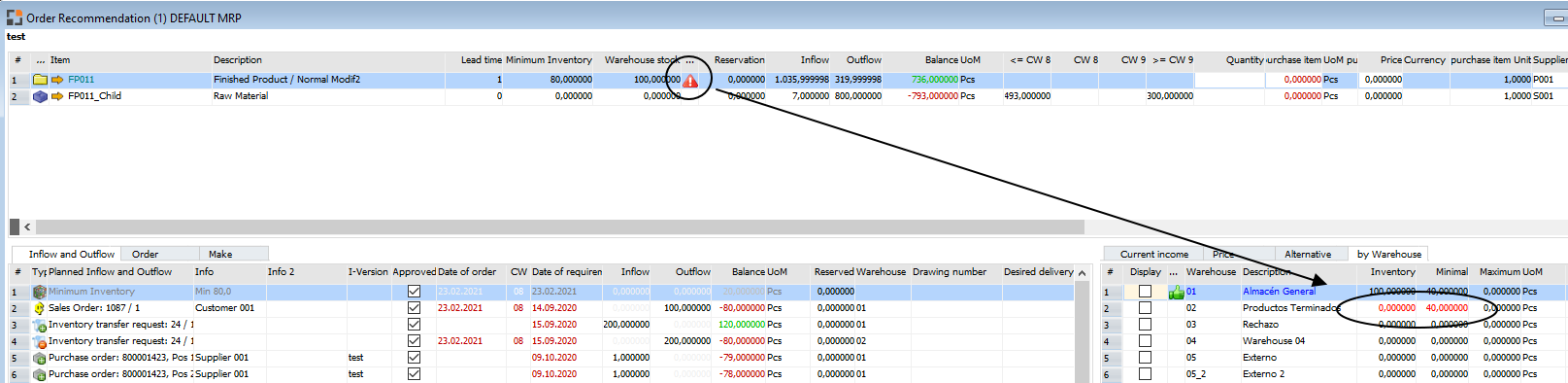Click the Sales Order 1087 type icon

[40, 308]
